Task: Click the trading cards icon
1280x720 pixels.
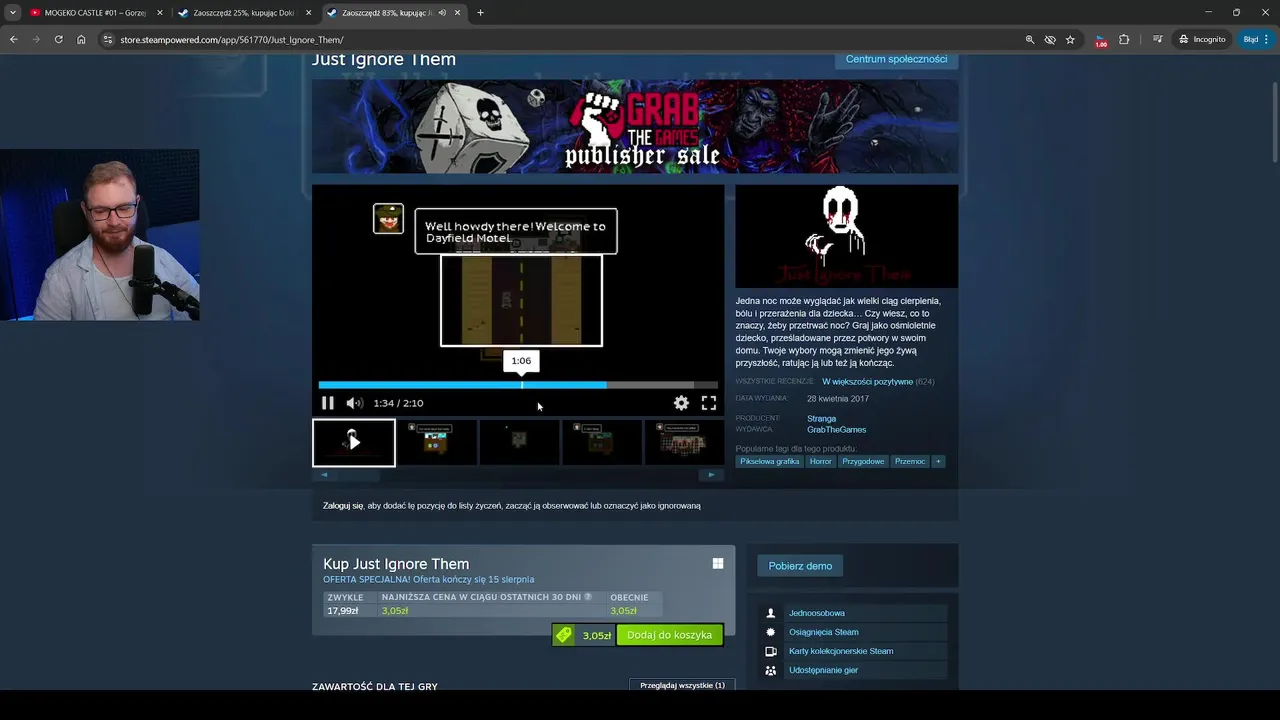Action: [770, 651]
